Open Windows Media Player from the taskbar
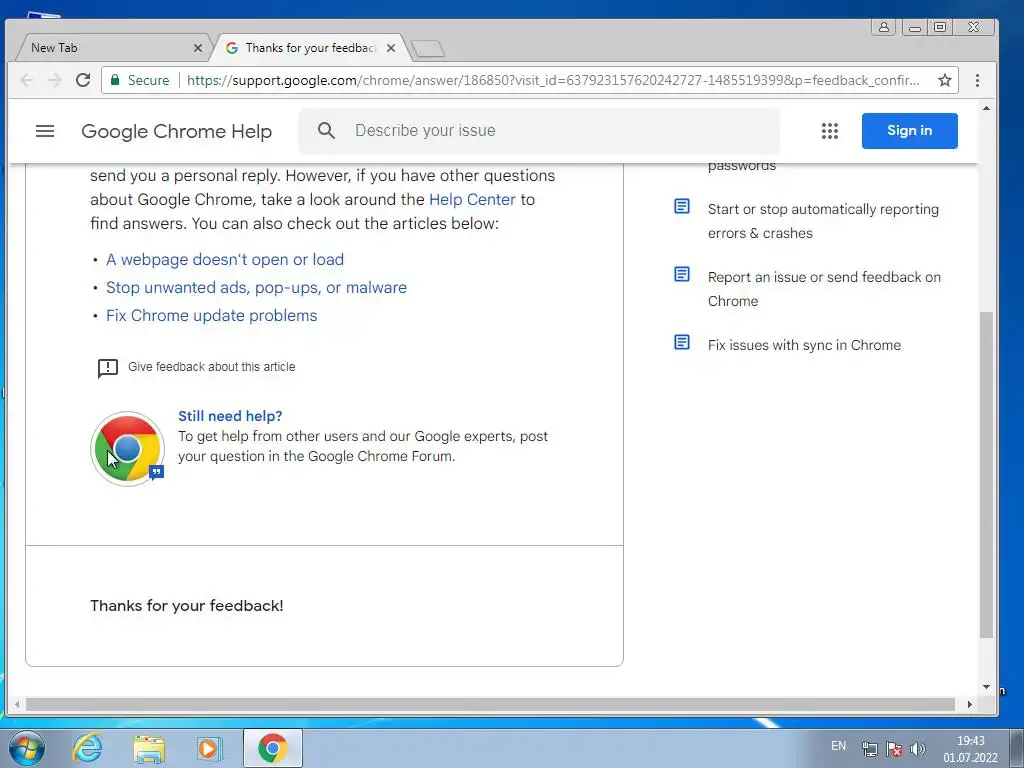This screenshot has width=1024, height=768. [210, 748]
